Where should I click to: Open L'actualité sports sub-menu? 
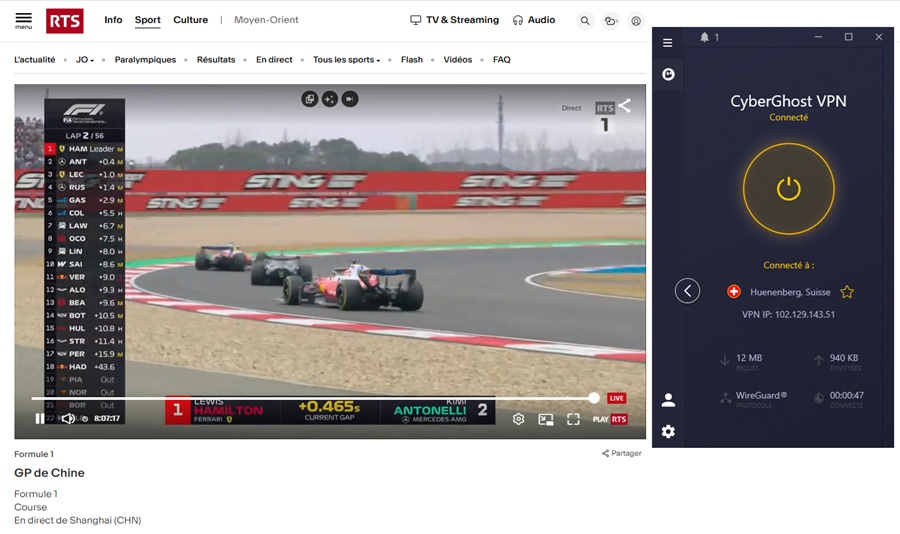point(34,59)
